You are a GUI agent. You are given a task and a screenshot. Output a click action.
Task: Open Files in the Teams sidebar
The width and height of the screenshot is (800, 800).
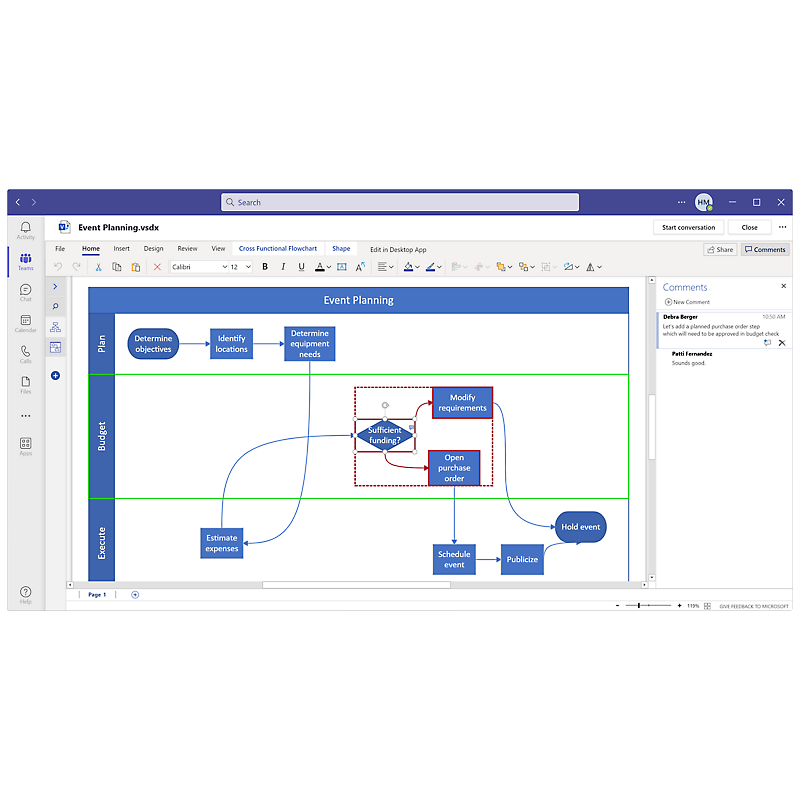[26, 385]
